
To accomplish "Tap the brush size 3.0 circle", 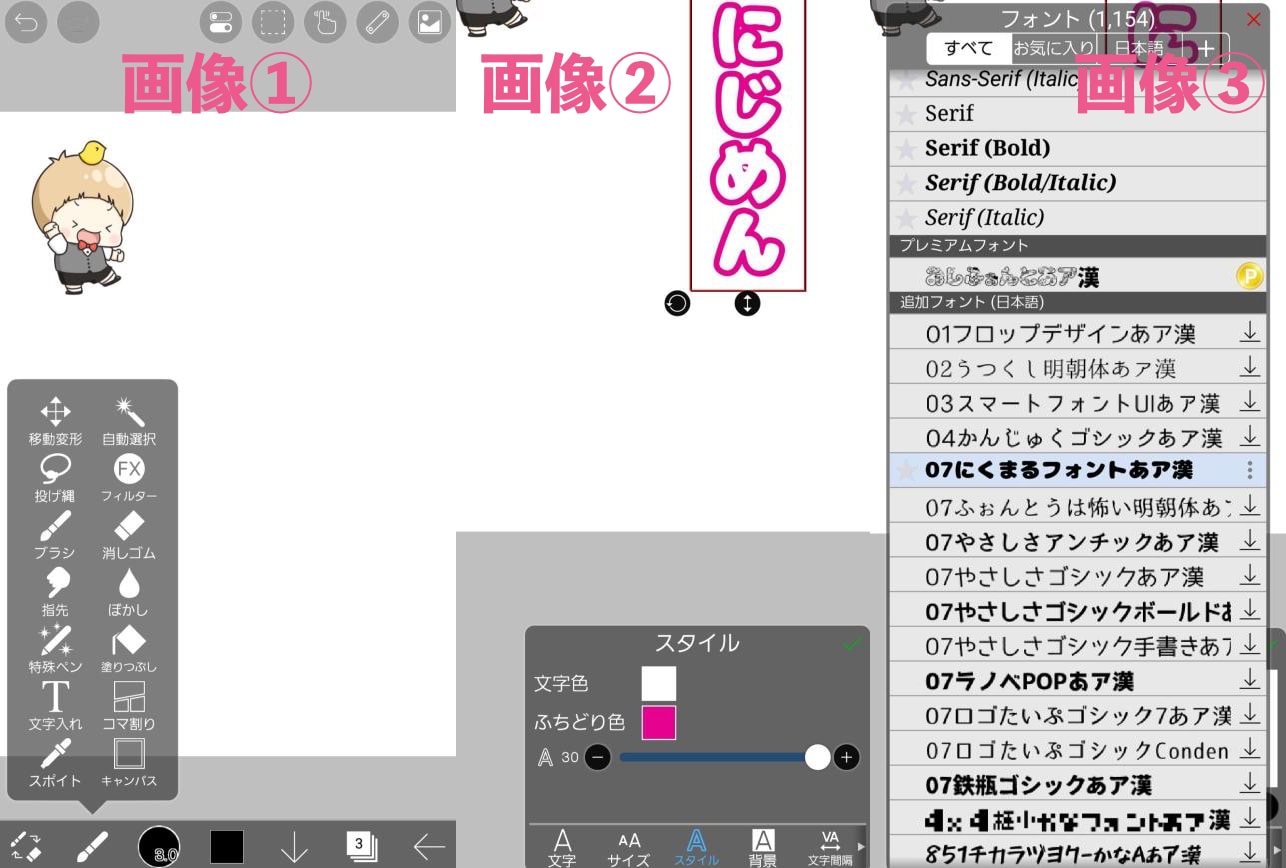I will (160, 846).
